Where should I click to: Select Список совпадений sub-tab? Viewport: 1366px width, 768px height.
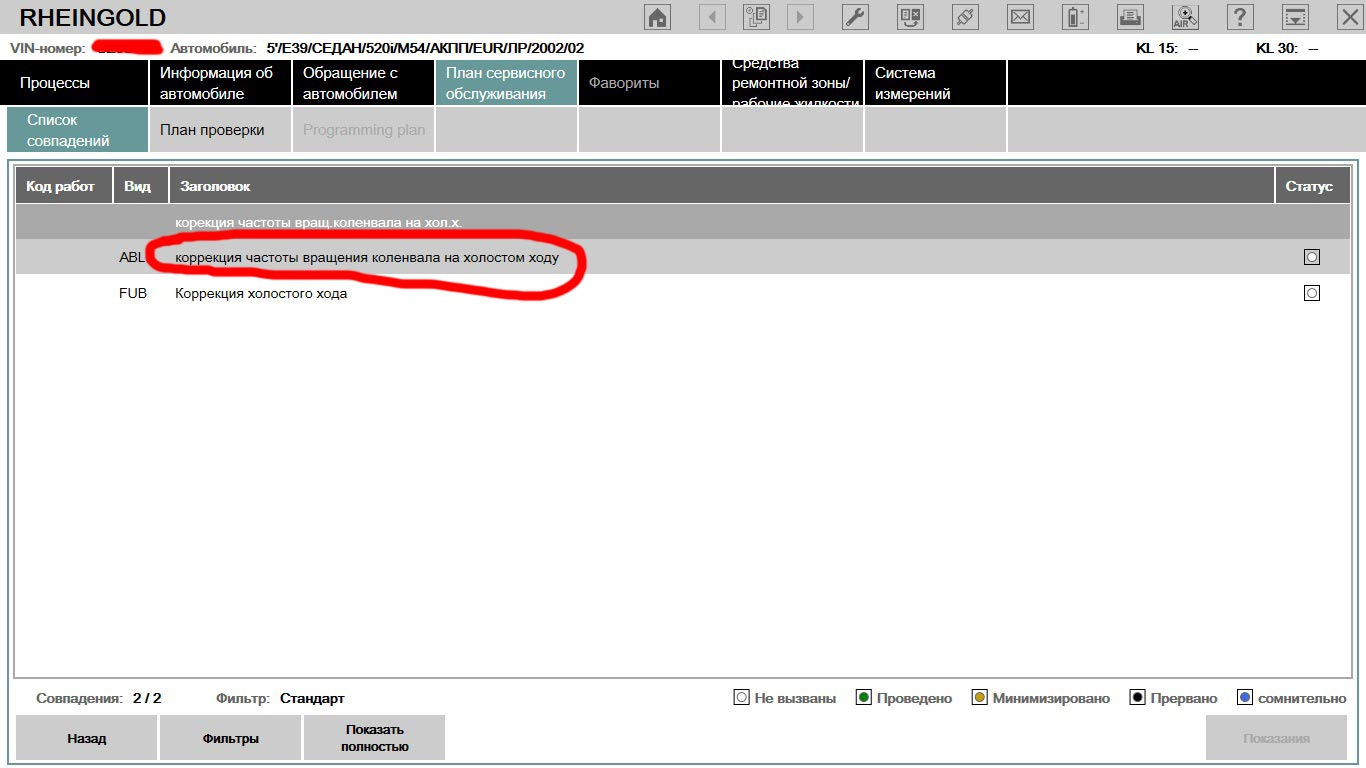click(77, 130)
